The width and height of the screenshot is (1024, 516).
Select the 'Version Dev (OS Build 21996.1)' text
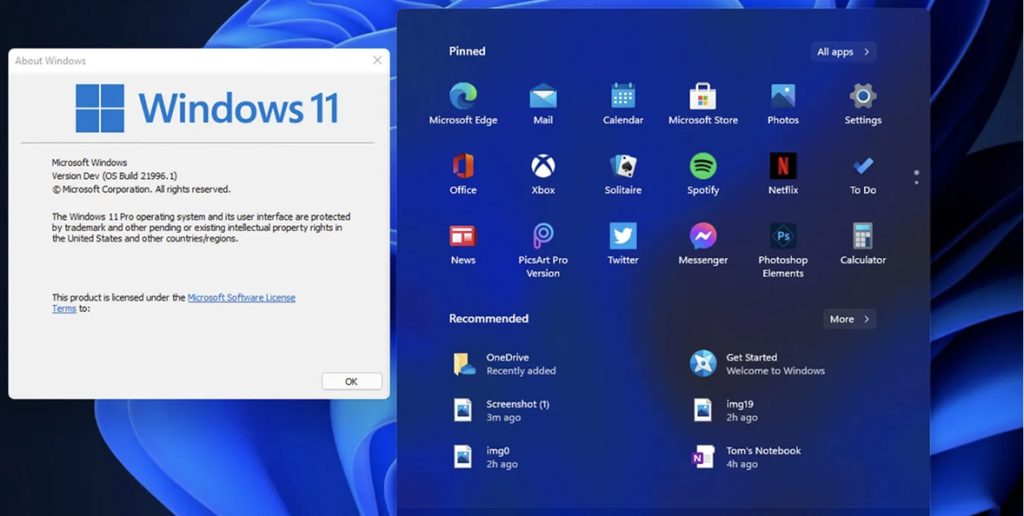coord(114,176)
